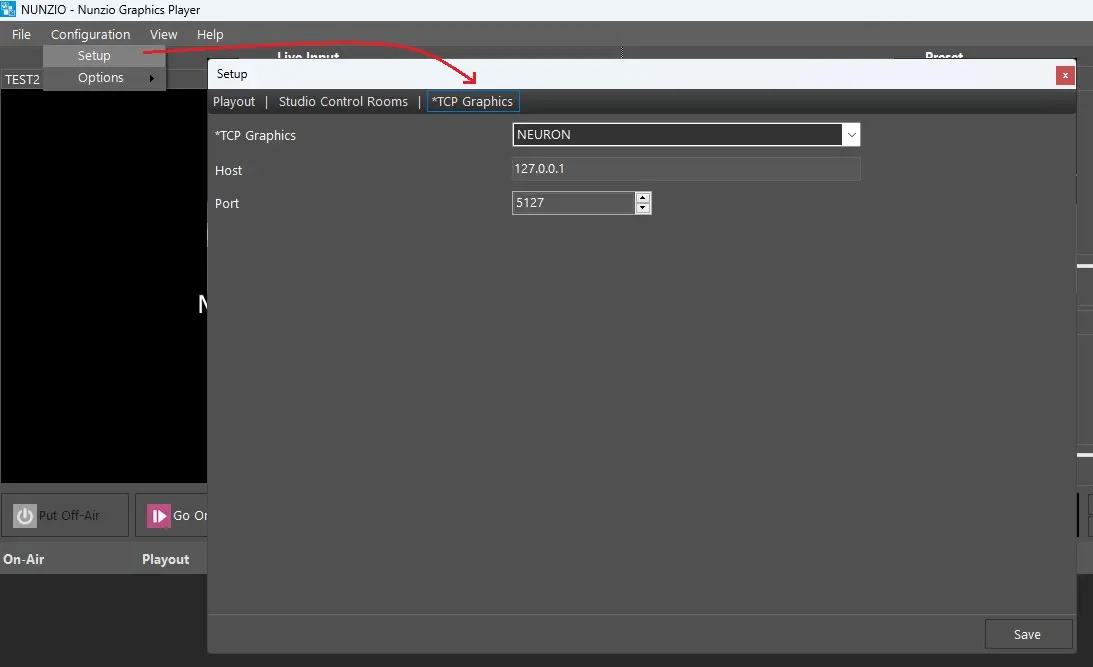1093x667 pixels.
Task: Switch to the Playout tab in Setup
Action: [x=234, y=101]
